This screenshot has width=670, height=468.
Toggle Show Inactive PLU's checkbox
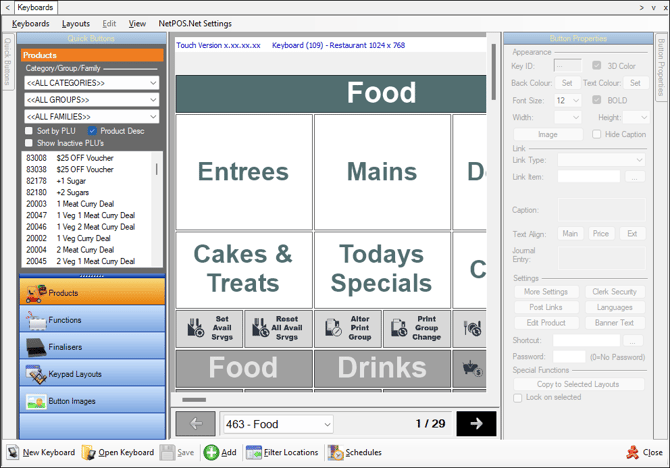click(x=29, y=143)
